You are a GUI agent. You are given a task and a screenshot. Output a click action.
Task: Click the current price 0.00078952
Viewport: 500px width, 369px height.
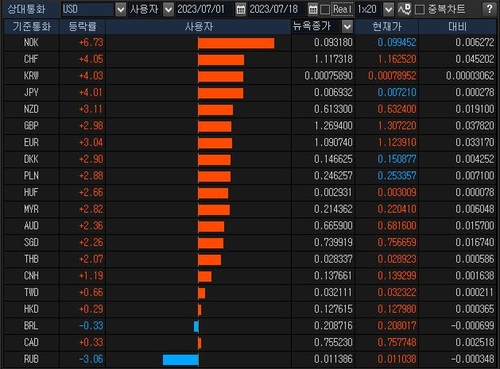point(392,76)
